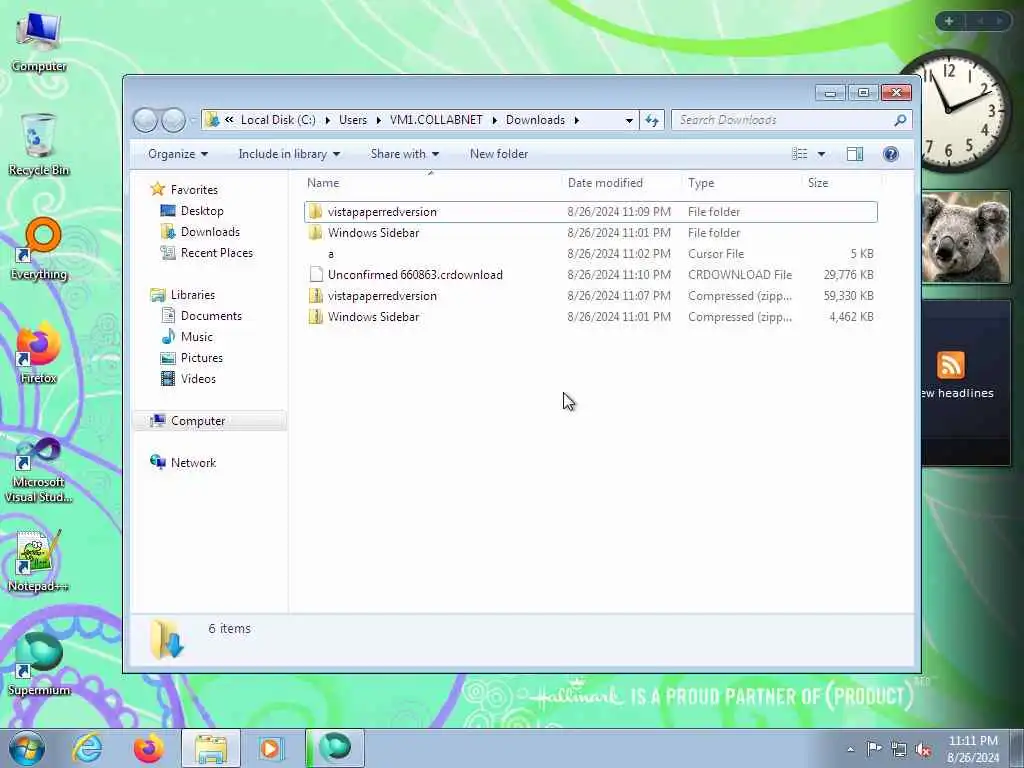Open the Share with dropdown

pos(404,154)
